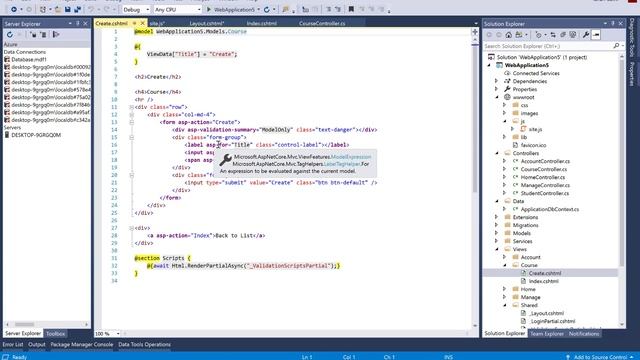Open the Output tab
This screenshot has height=360, width=640.
pyautogui.click(x=37, y=344)
